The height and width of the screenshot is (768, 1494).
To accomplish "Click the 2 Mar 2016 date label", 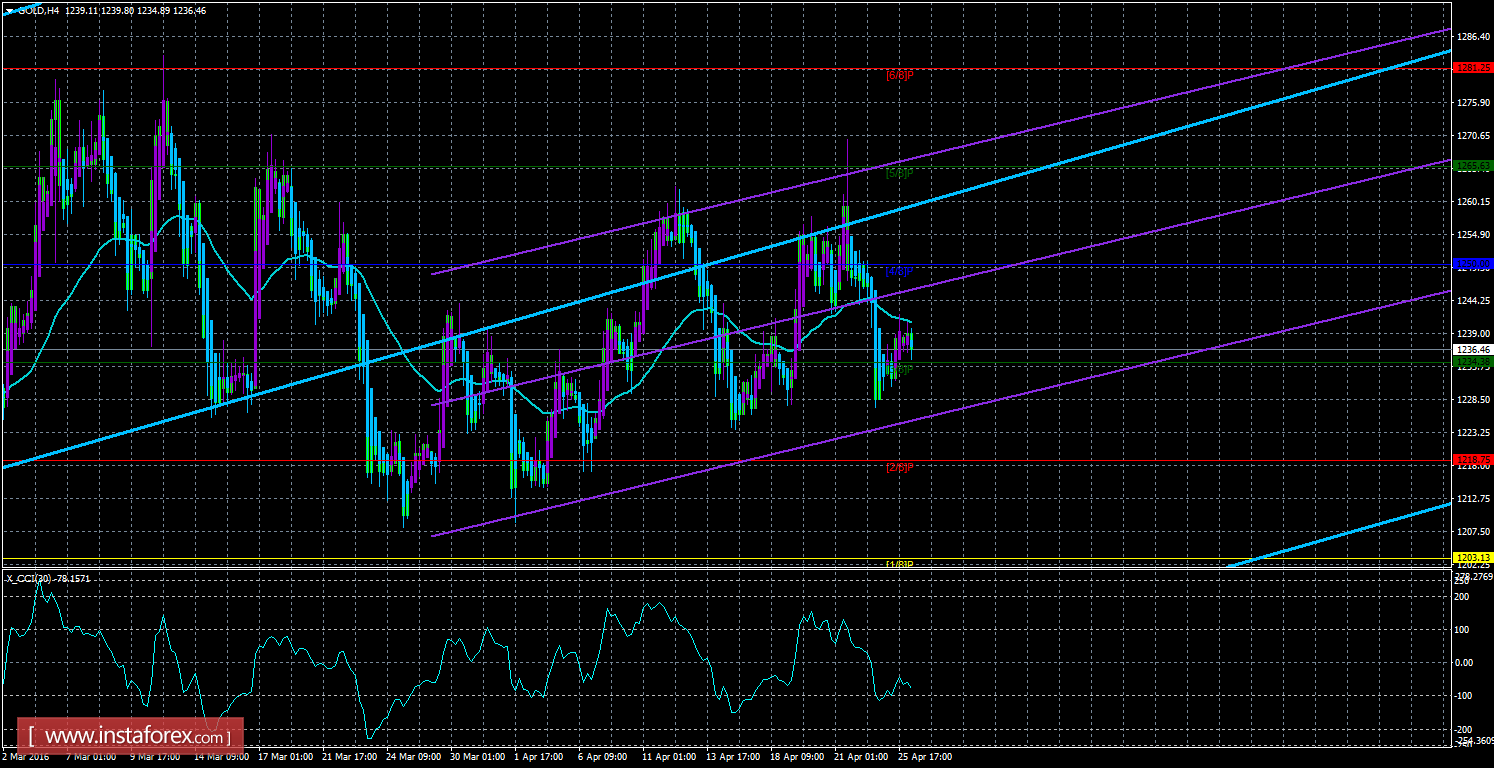I will (x=26, y=758).
